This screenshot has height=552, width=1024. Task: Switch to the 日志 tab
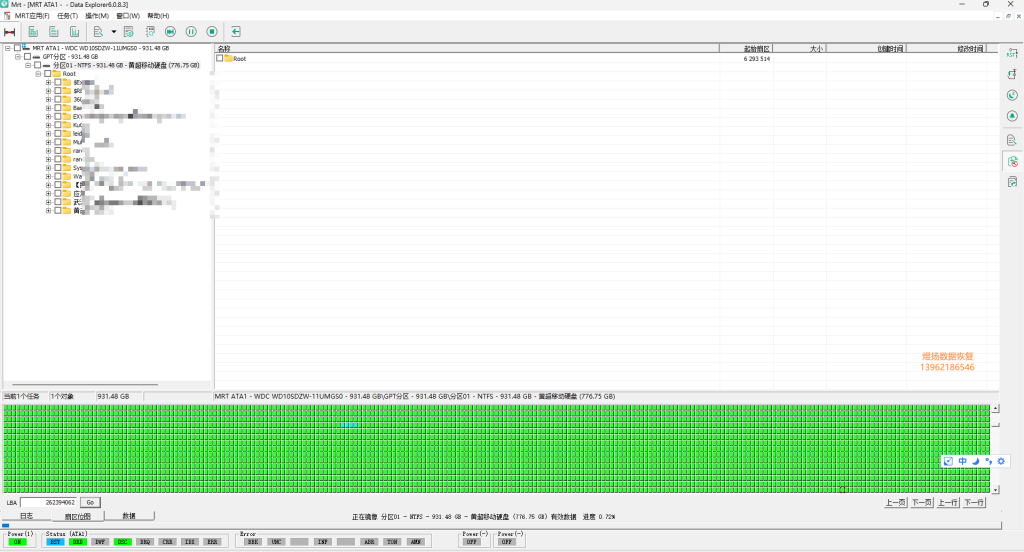pyautogui.click(x=27, y=516)
